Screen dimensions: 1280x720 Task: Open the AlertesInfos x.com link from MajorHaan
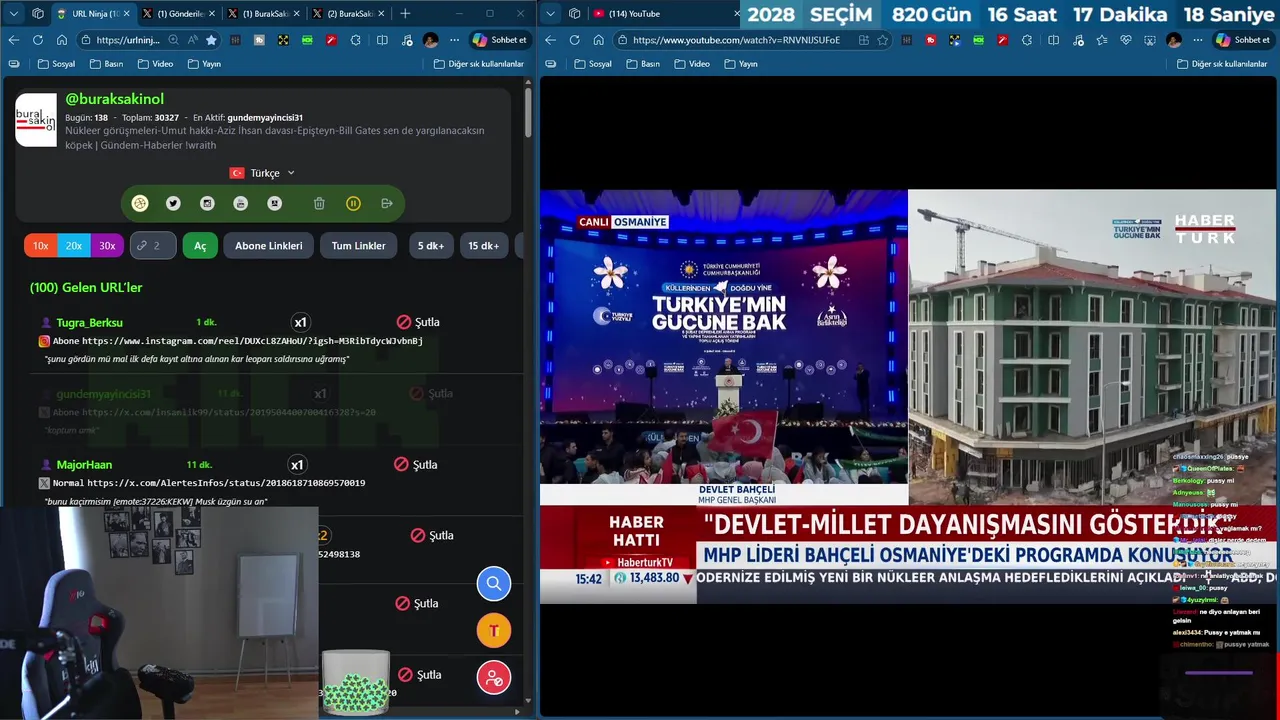point(226,483)
